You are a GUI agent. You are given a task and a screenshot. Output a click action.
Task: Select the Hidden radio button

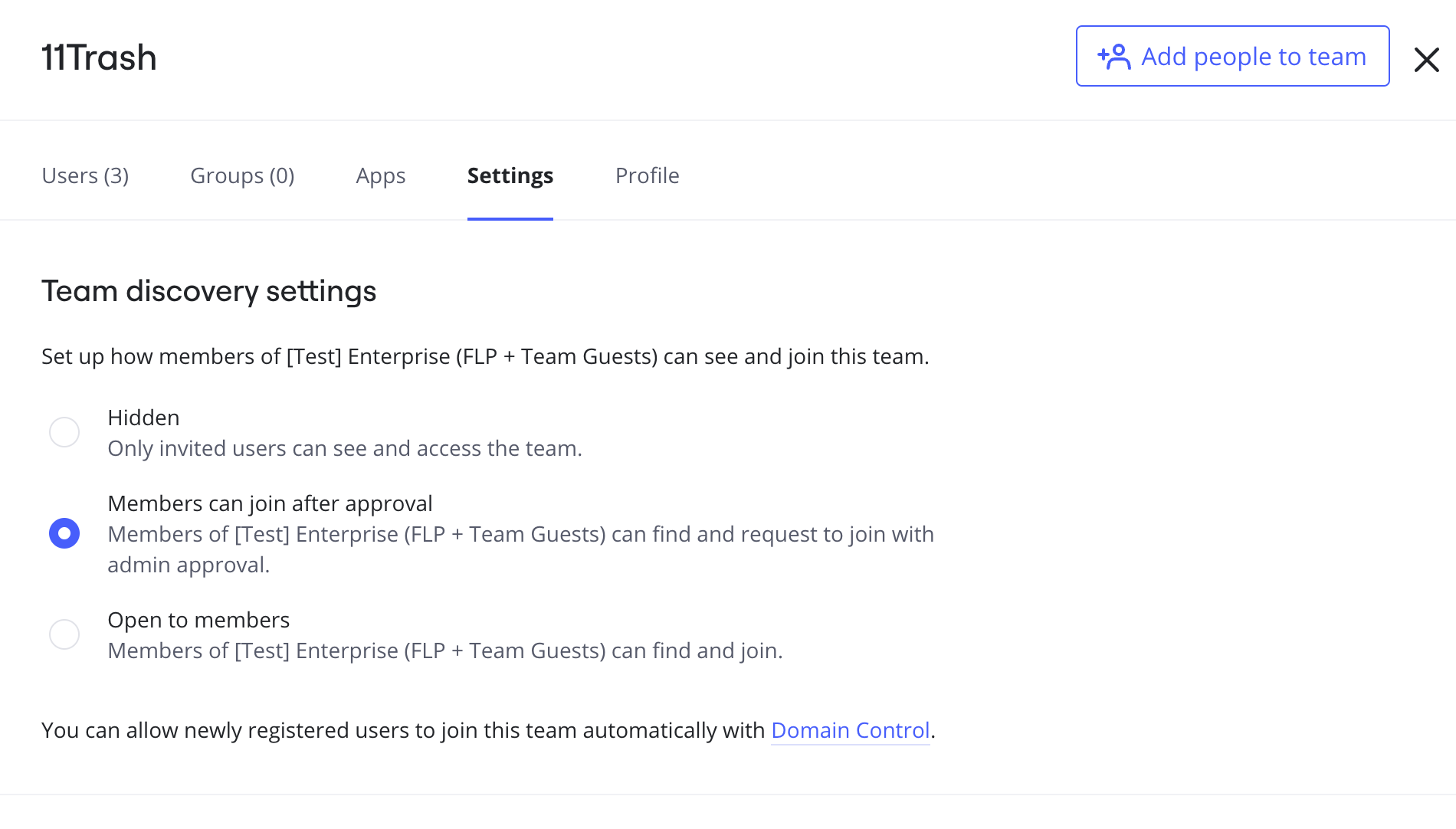[64, 432]
